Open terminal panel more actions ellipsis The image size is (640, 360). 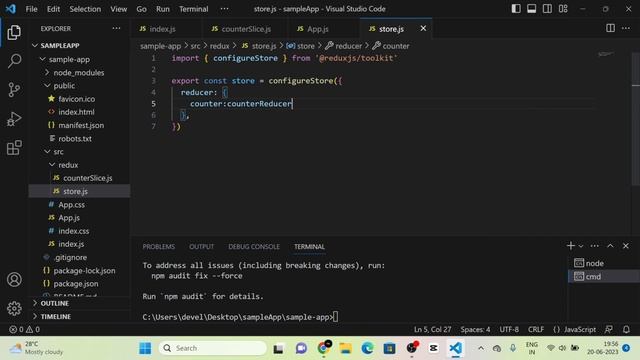click(x=595, y=246)
